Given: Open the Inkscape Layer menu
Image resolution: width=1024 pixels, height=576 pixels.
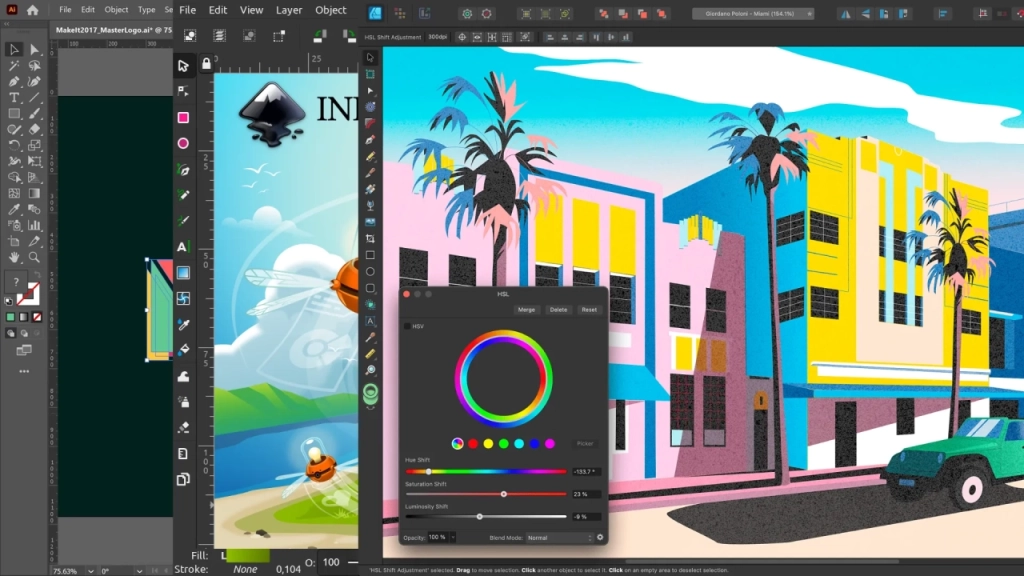Looking at the screenshot, I should (x=289, y=10).
